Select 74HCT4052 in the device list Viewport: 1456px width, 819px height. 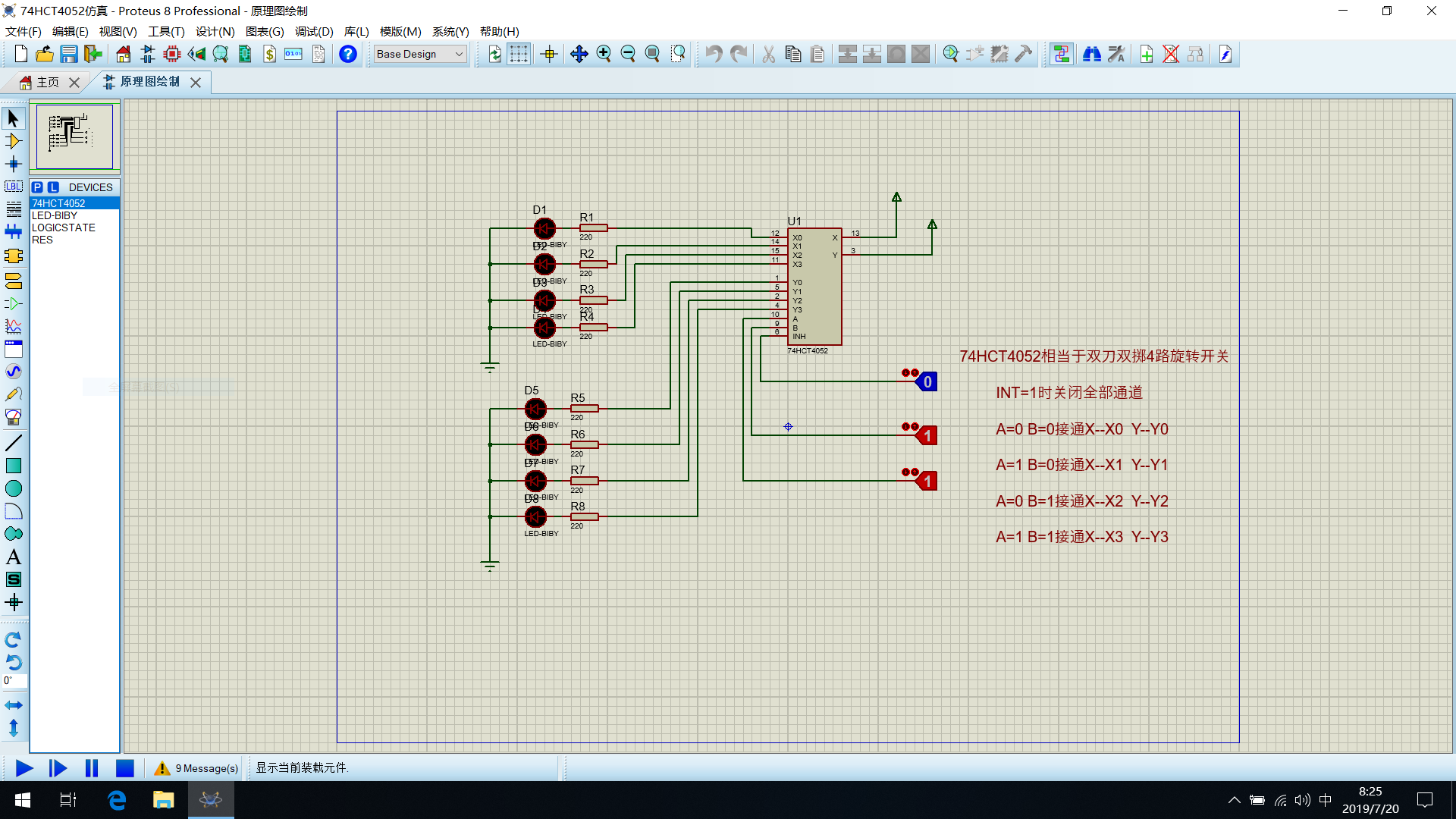pos(74,203)
